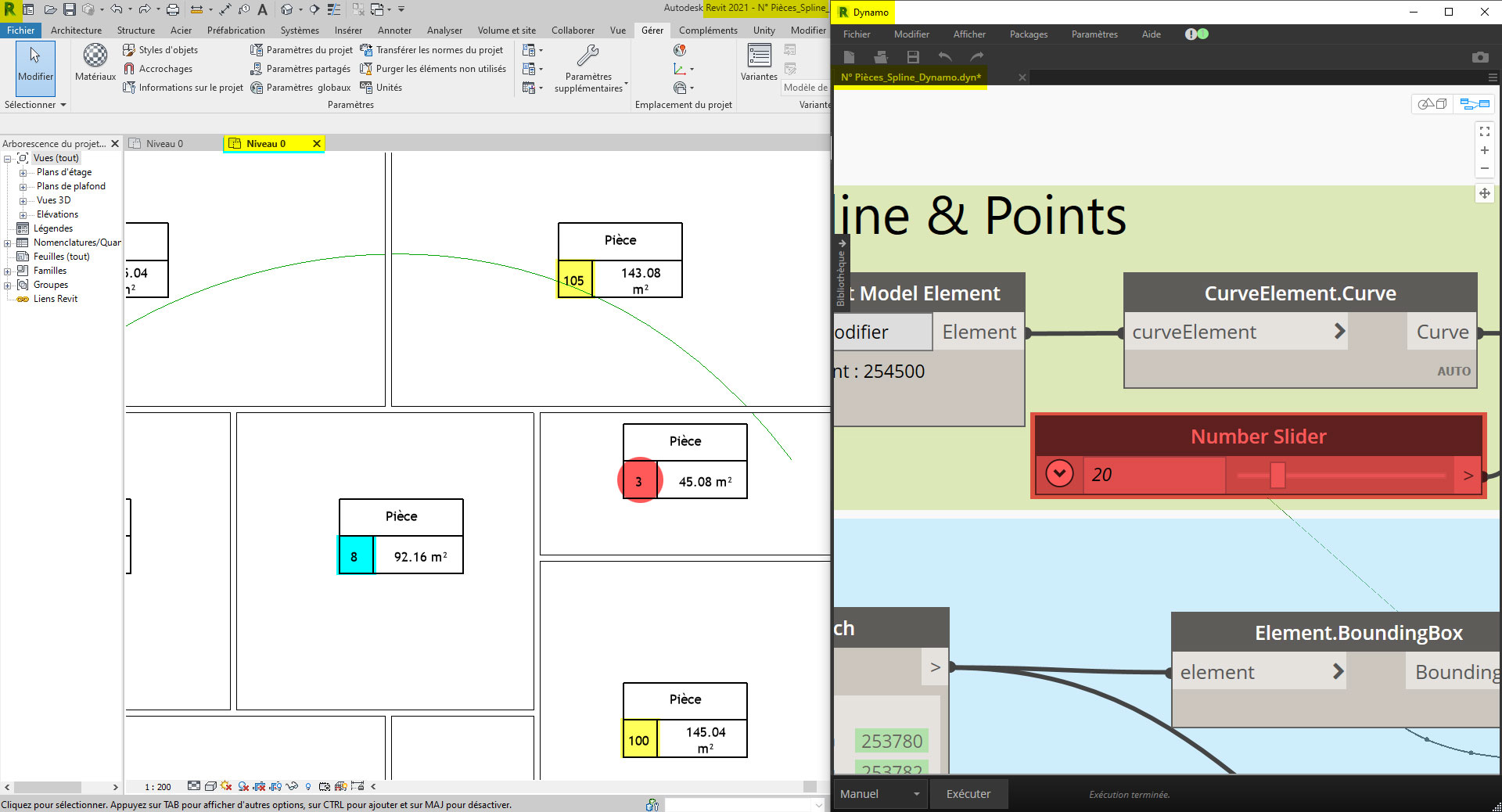Click Dynamo's Save icon
Viewport: 1502px width, 812px height.
coord(913,57)
